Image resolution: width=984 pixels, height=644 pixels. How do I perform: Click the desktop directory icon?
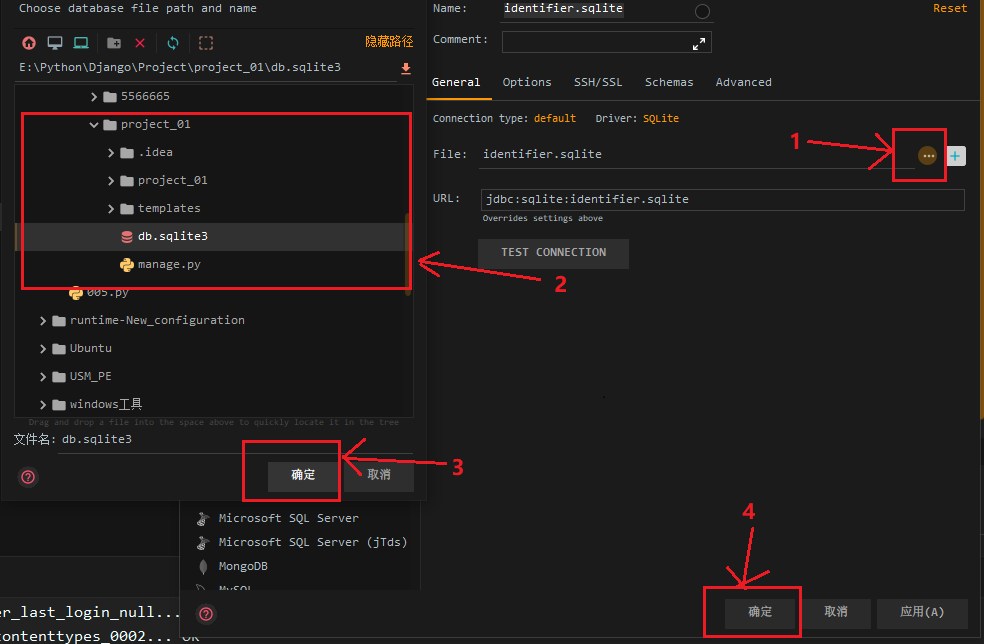click(x=55, y=43)
